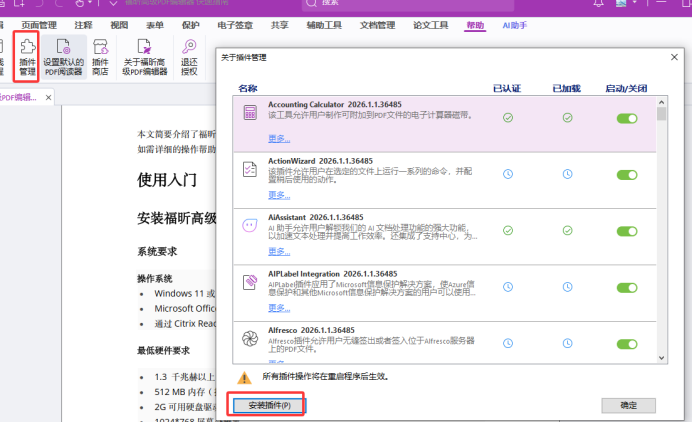Open the AI助手 ribbon tab
Viewport: 693px width, 422px height.
[515, 26]
